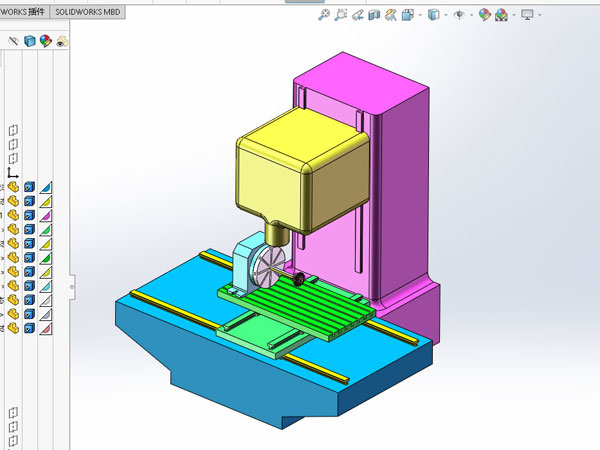Click the Display Style cube icon
The width and height of the screenshot is (600, 450).
[435, 15]
